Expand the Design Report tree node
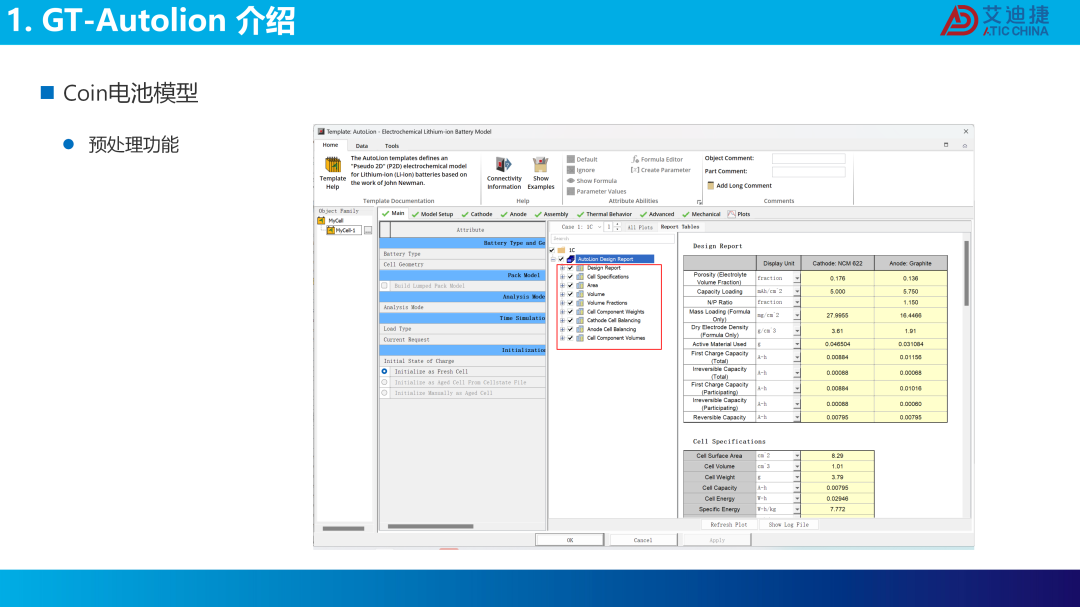 coord(562,268)
